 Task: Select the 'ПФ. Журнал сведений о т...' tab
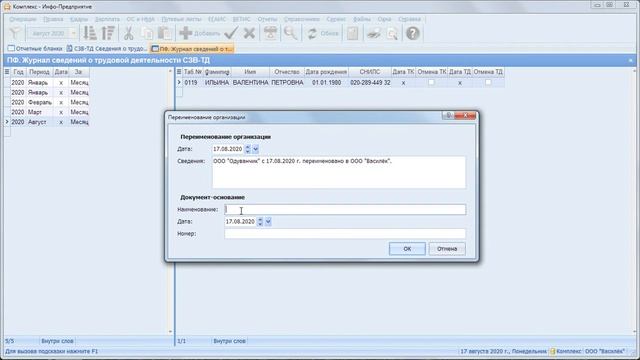tap(192, 49)
